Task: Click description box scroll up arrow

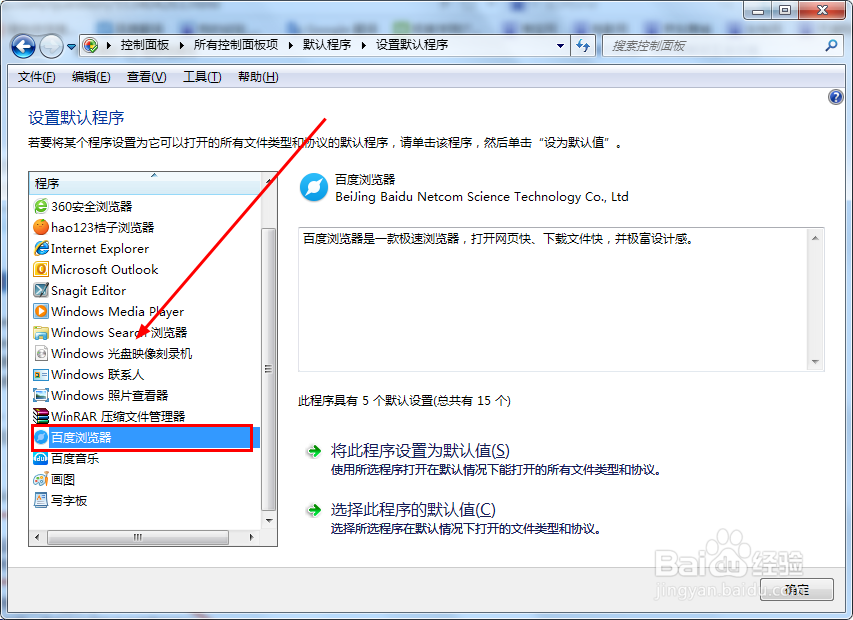Action: [x=815, y=238]
